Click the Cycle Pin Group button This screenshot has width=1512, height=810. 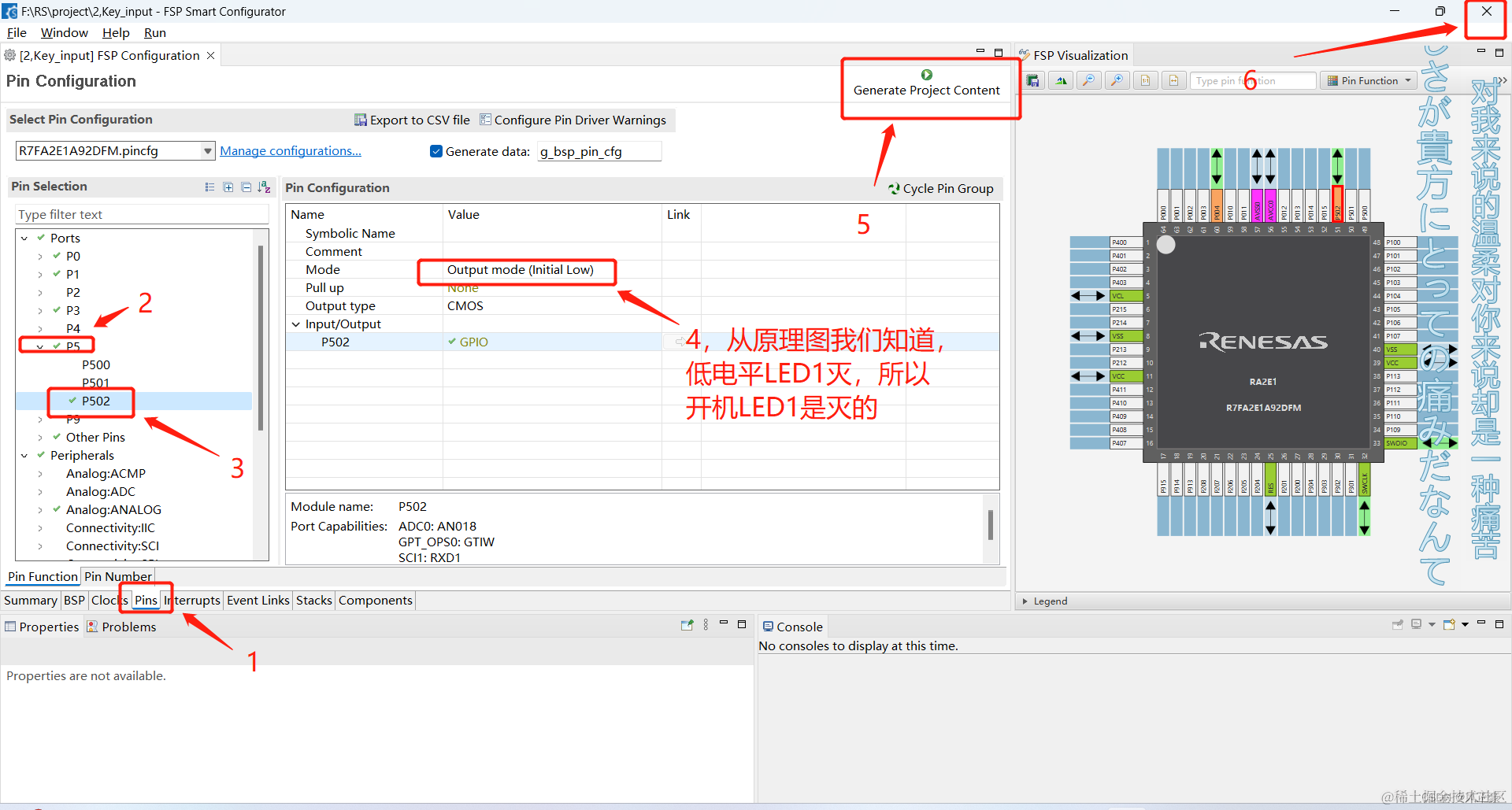(940, 189)
